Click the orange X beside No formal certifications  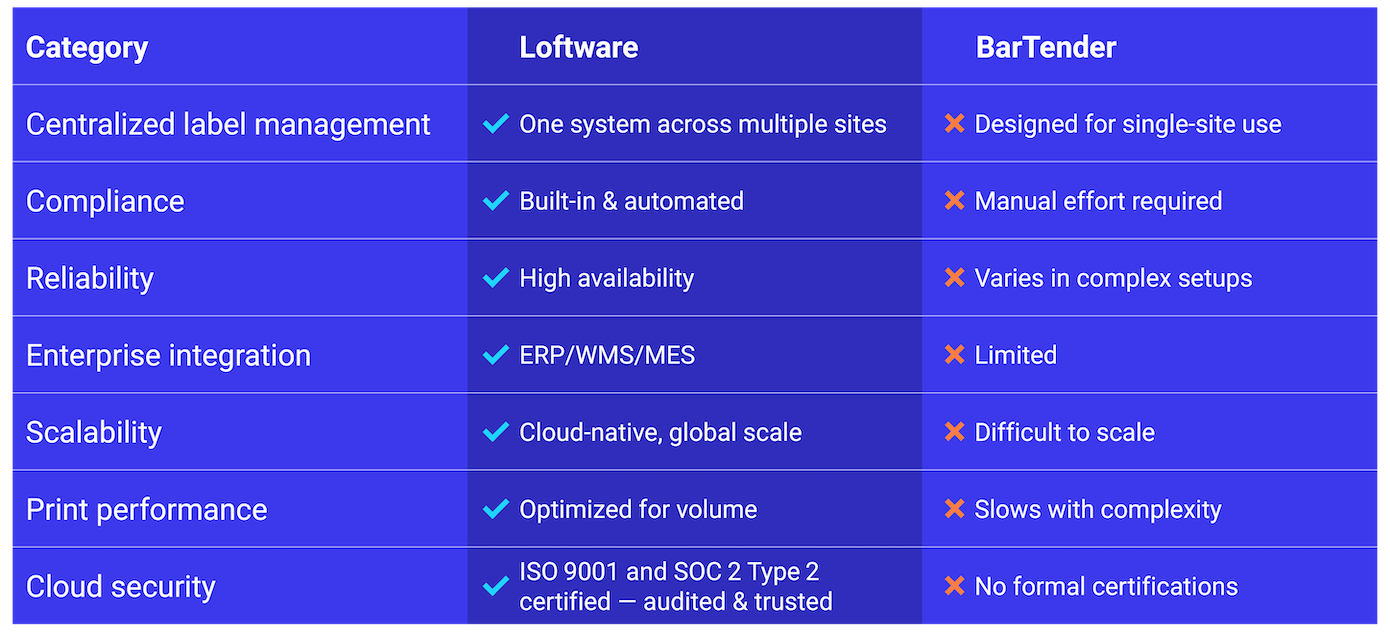(954, 586)
